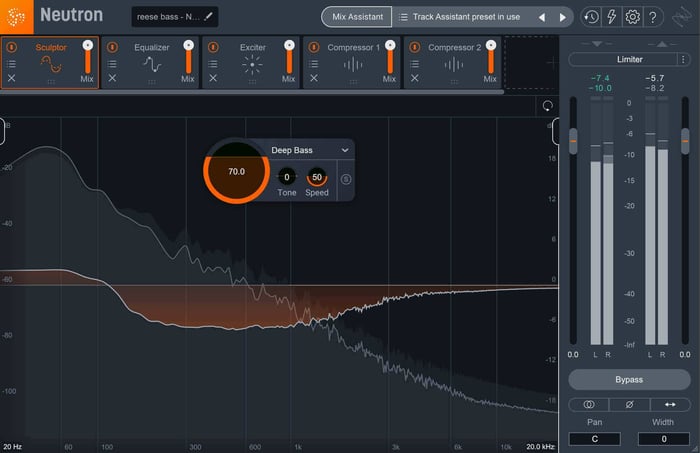Toggle the phase invert icon
This screenshot has height=453, width=700.
629,404
